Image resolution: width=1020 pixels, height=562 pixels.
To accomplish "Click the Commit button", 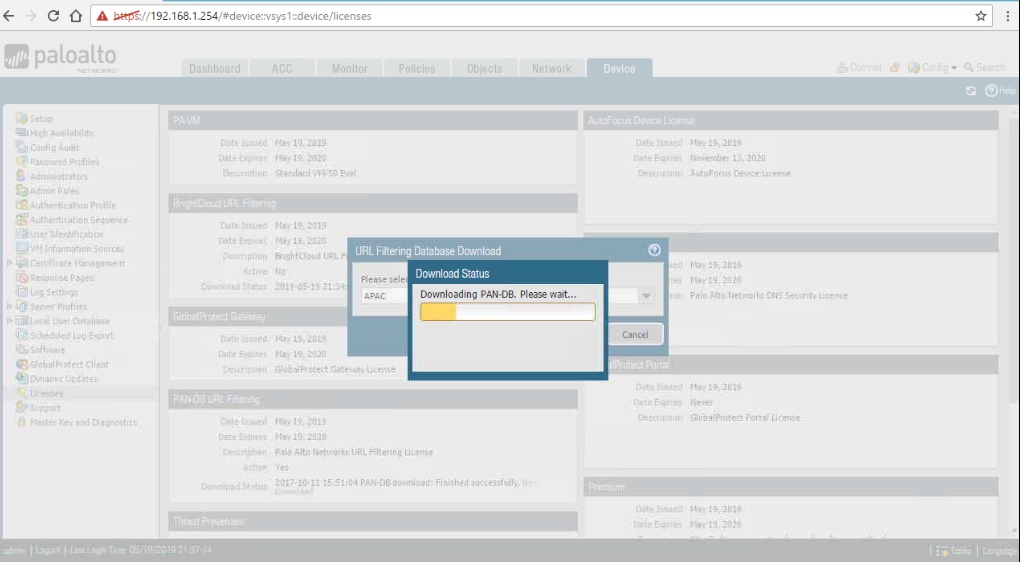I will tap(859, 67).
